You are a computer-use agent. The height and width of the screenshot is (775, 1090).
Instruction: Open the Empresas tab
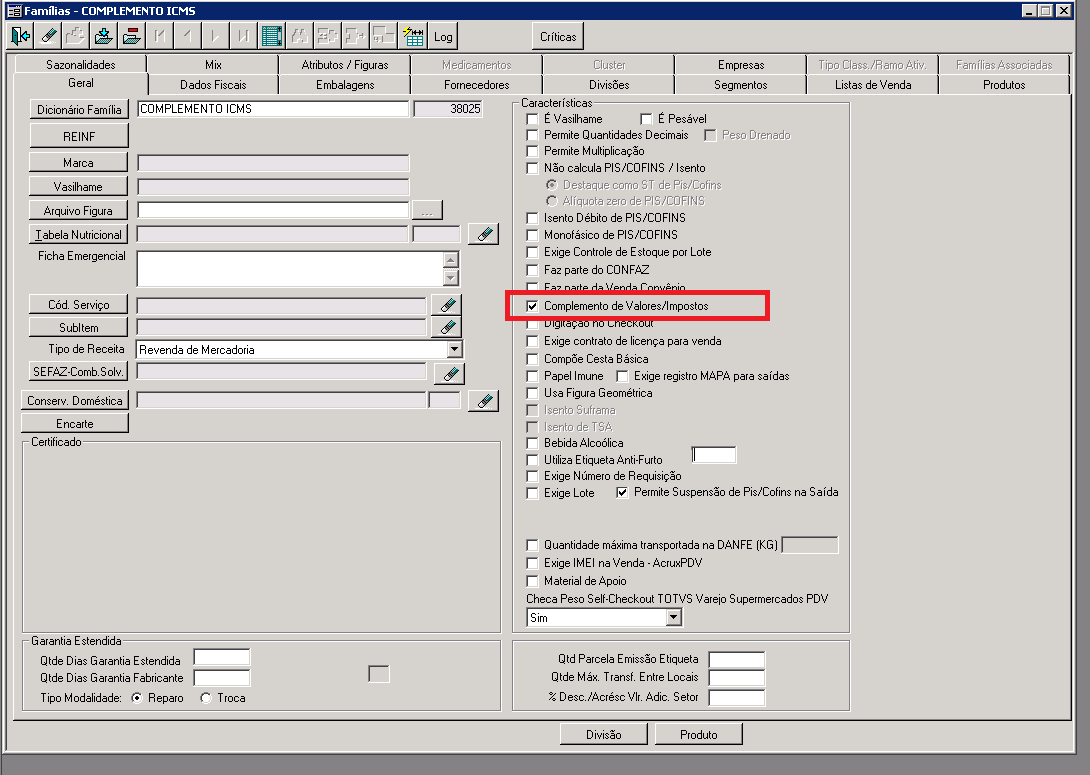coord(741,65)
